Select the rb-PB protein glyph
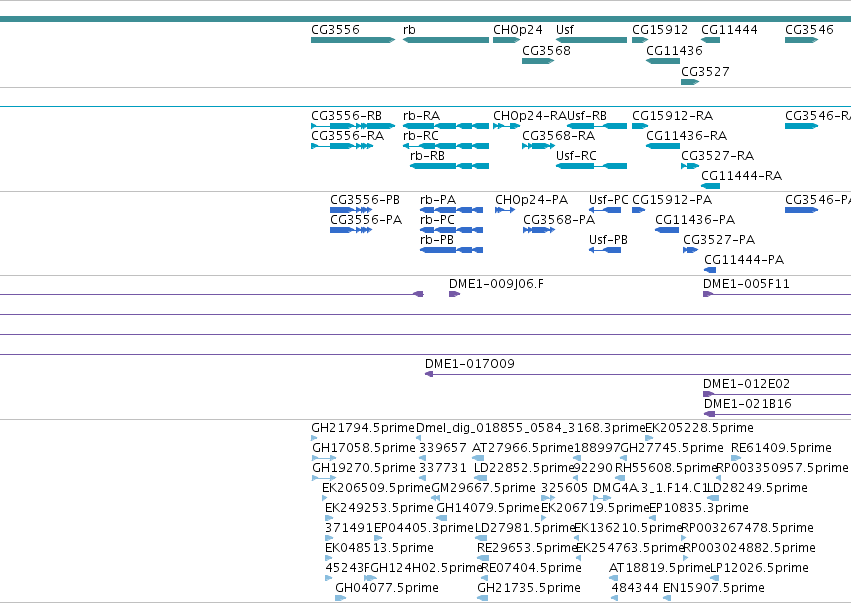The width and height of the screenshot is (851, 603). [x=452, y=250]
